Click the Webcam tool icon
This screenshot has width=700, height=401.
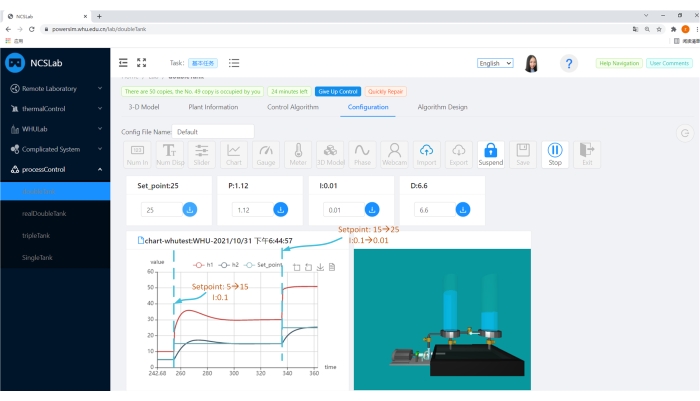click(395, 153)
